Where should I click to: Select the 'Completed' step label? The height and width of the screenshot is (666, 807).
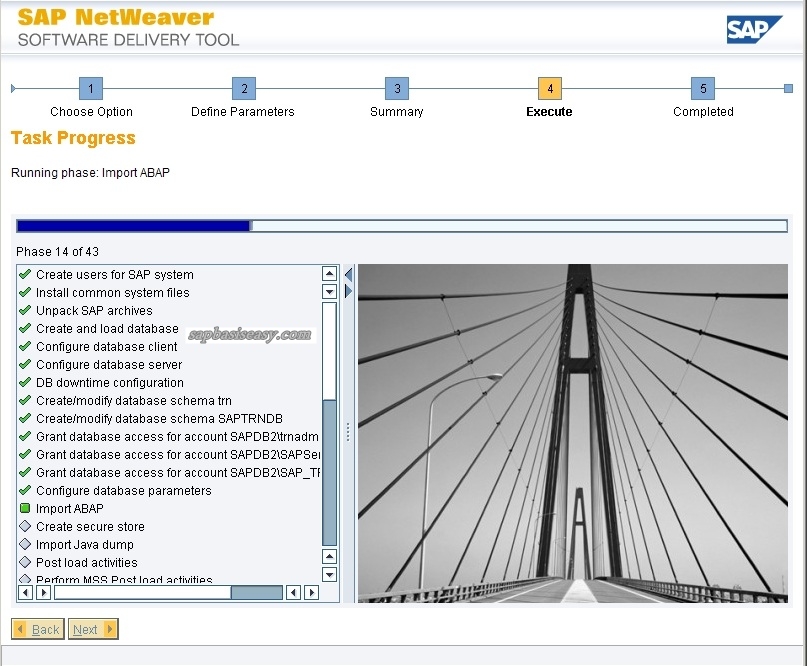702,112
